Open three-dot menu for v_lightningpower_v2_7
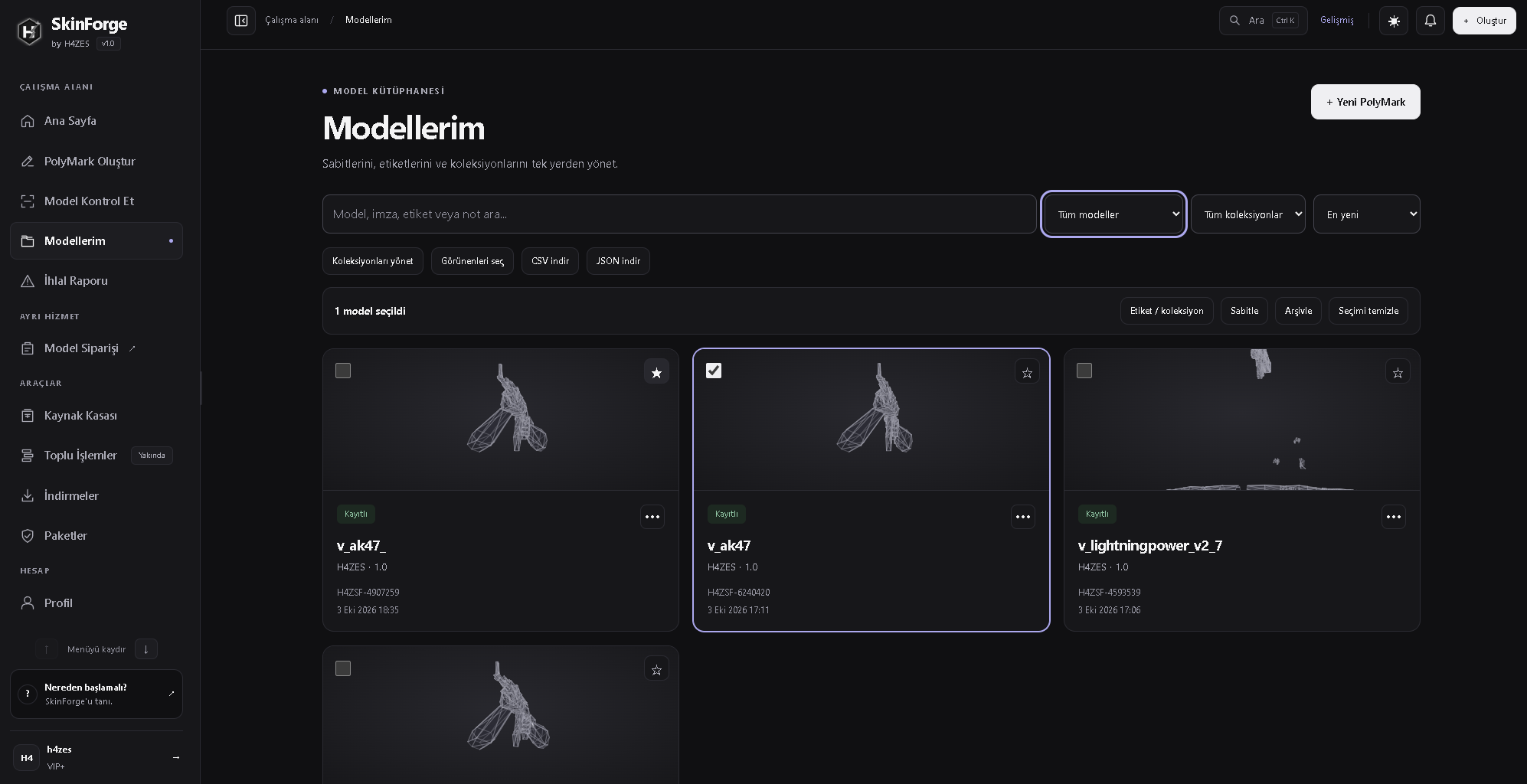Viewport: 1527px width, 784px height. pyautogui.click(x=1394, y=517)
